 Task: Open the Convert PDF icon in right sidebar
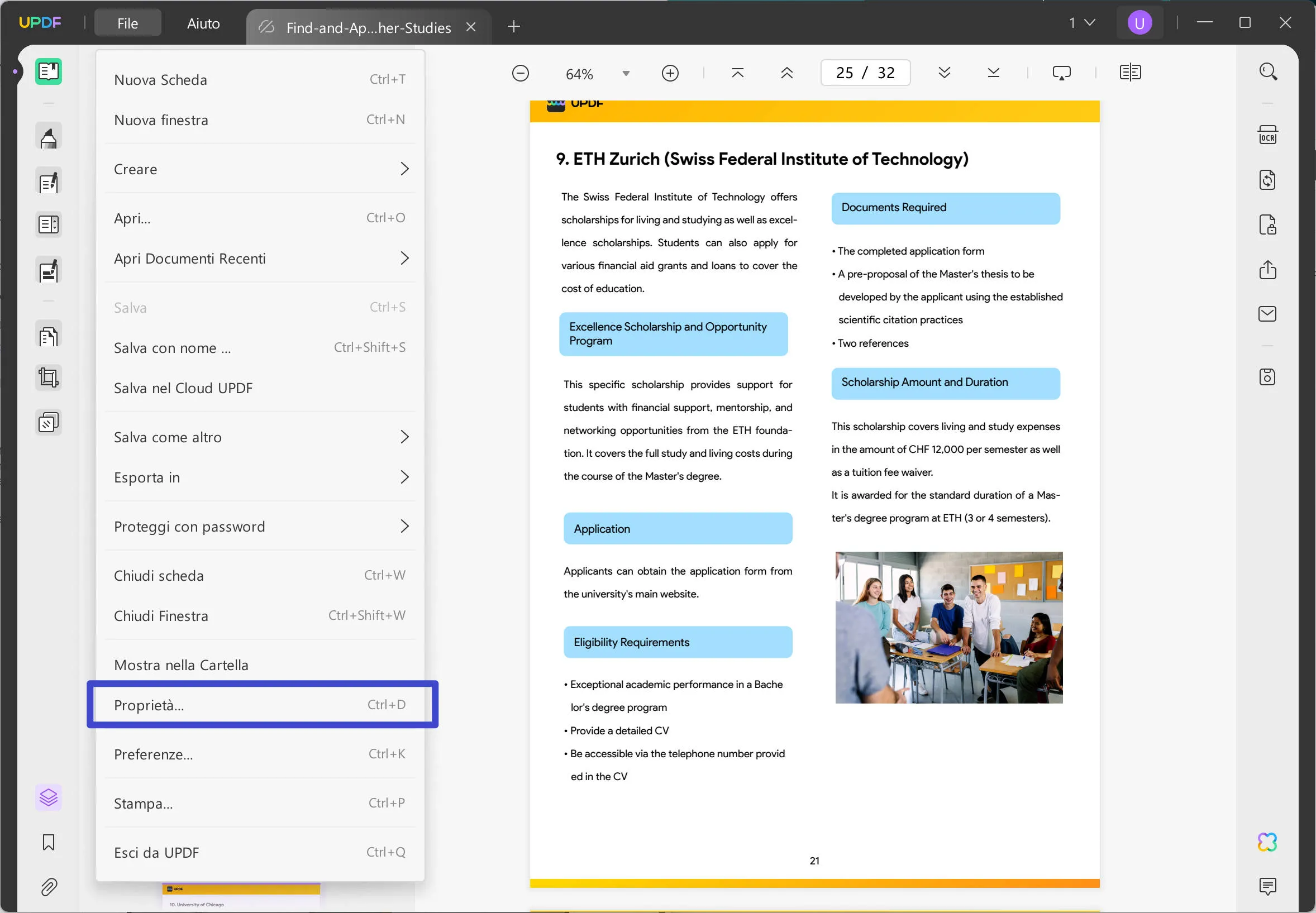[1267, 180]
